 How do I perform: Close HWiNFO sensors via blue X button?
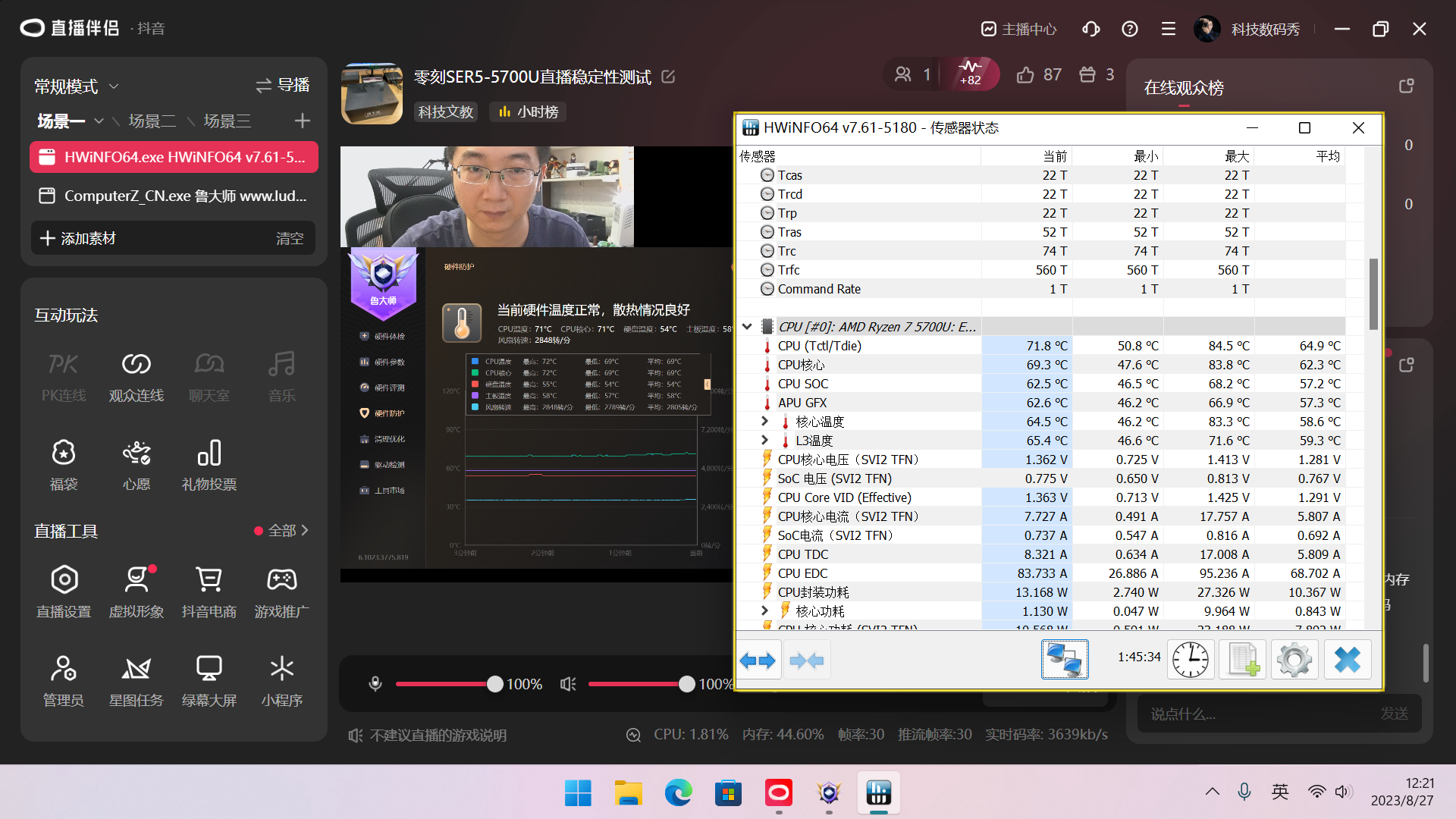pos(1347,660)
